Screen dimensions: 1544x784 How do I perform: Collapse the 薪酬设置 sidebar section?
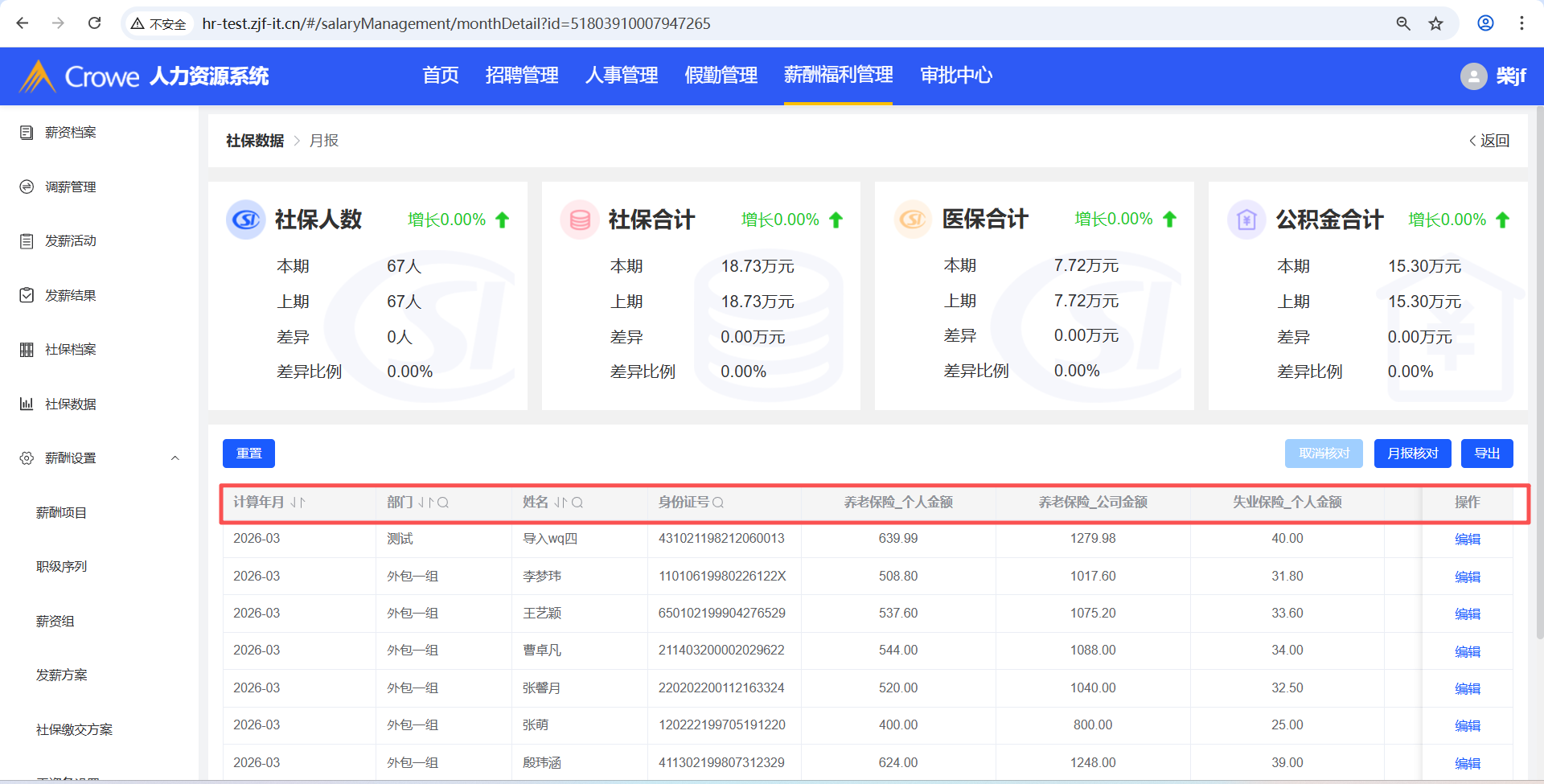coord(175,458)
